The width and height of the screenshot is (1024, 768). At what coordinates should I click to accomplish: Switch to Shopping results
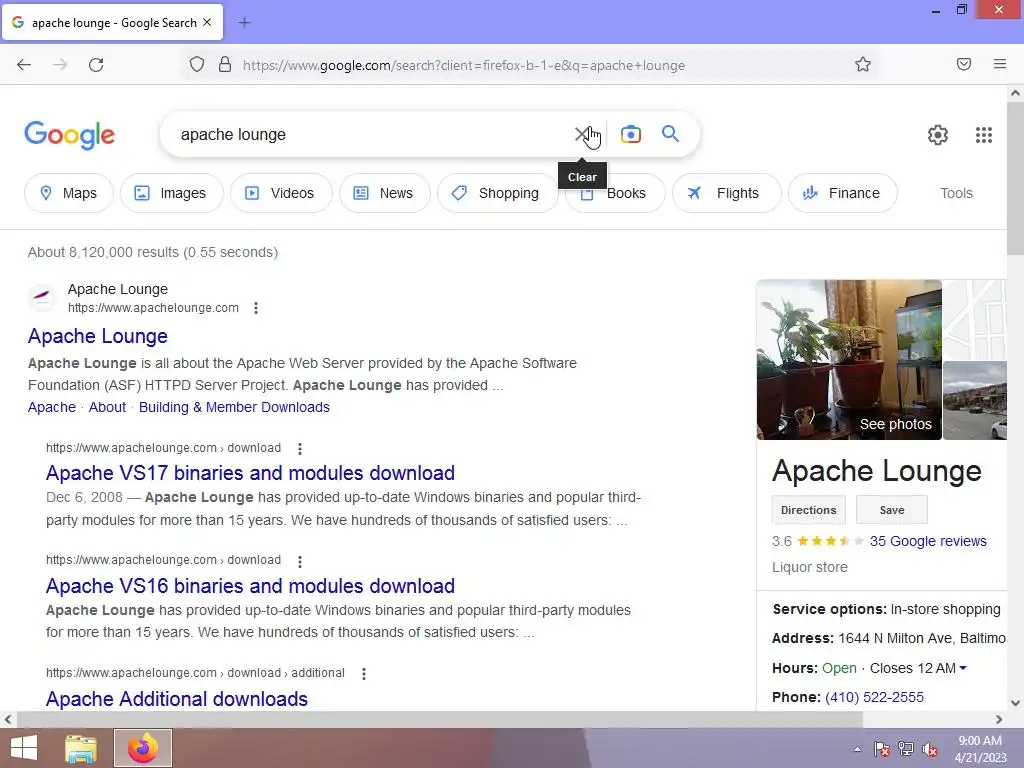(x=498, y=193)
